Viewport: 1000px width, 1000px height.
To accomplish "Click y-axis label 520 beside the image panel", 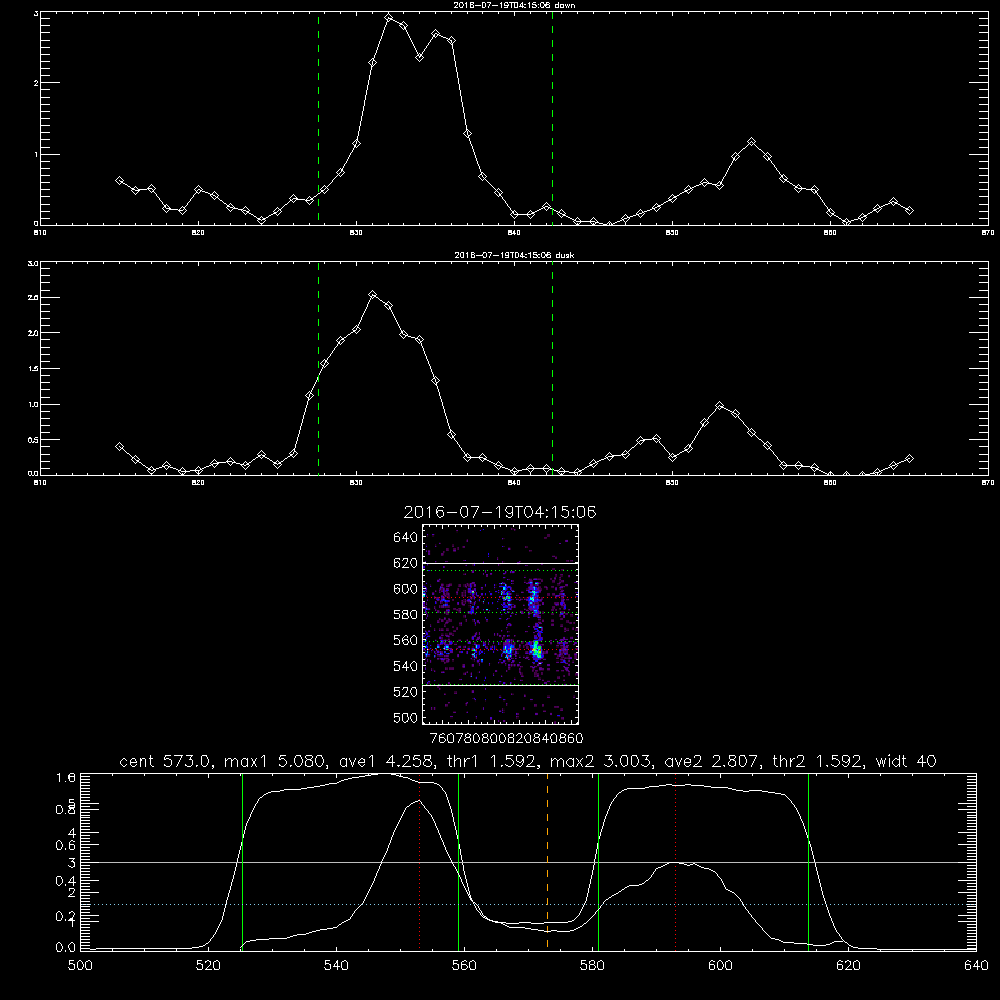I will point(406,692).
